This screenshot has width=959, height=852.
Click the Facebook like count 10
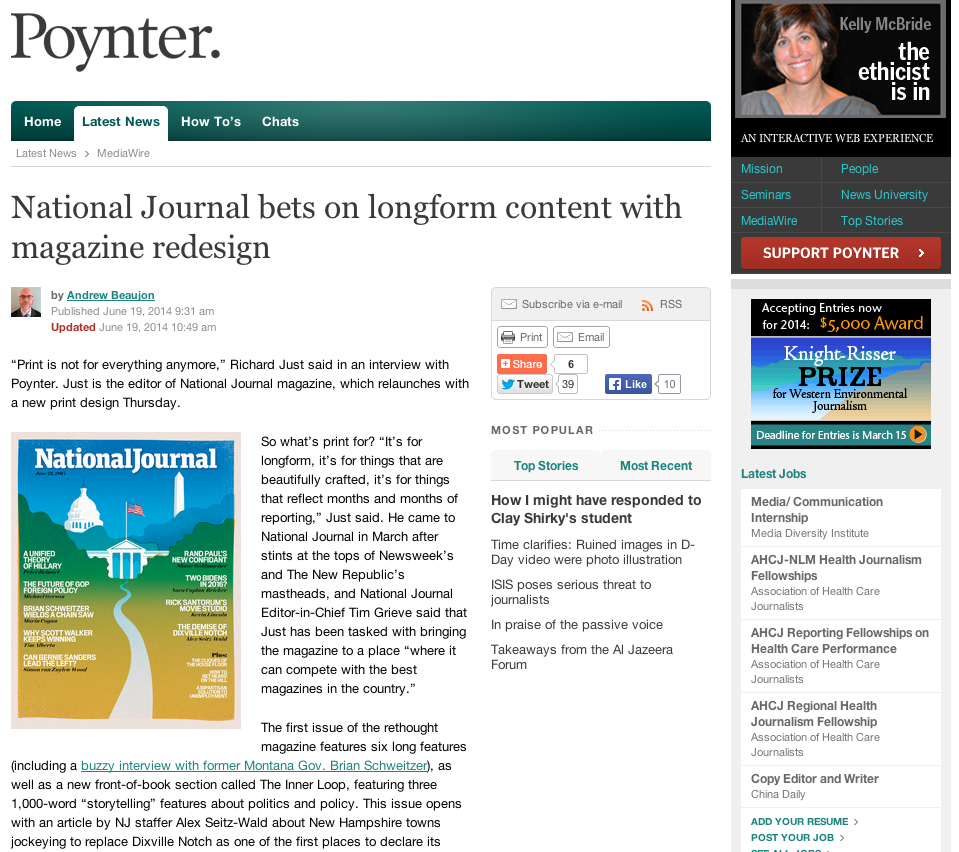coord(670,384)
